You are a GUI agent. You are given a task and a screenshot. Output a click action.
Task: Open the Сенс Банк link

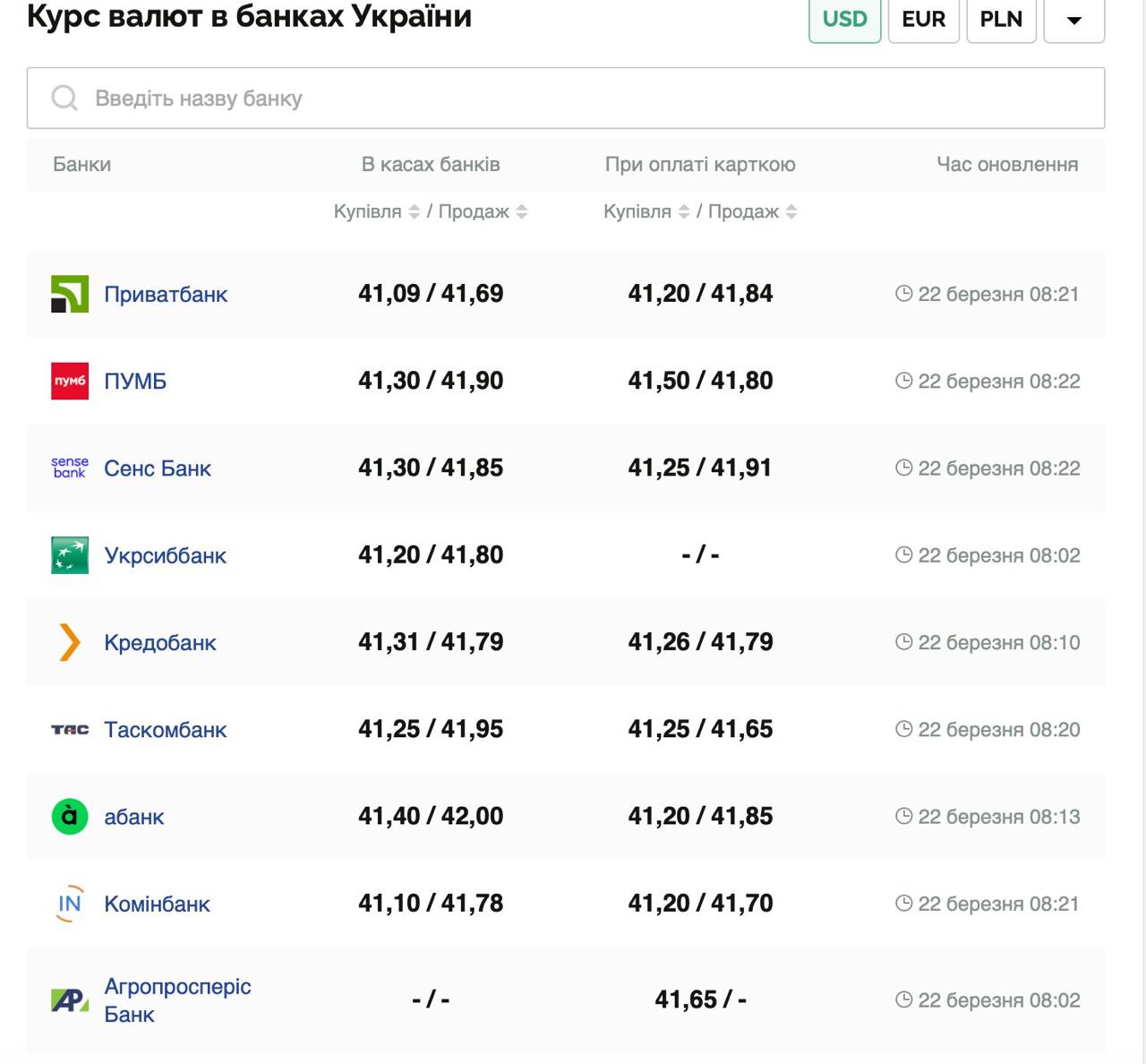point(158,468)
